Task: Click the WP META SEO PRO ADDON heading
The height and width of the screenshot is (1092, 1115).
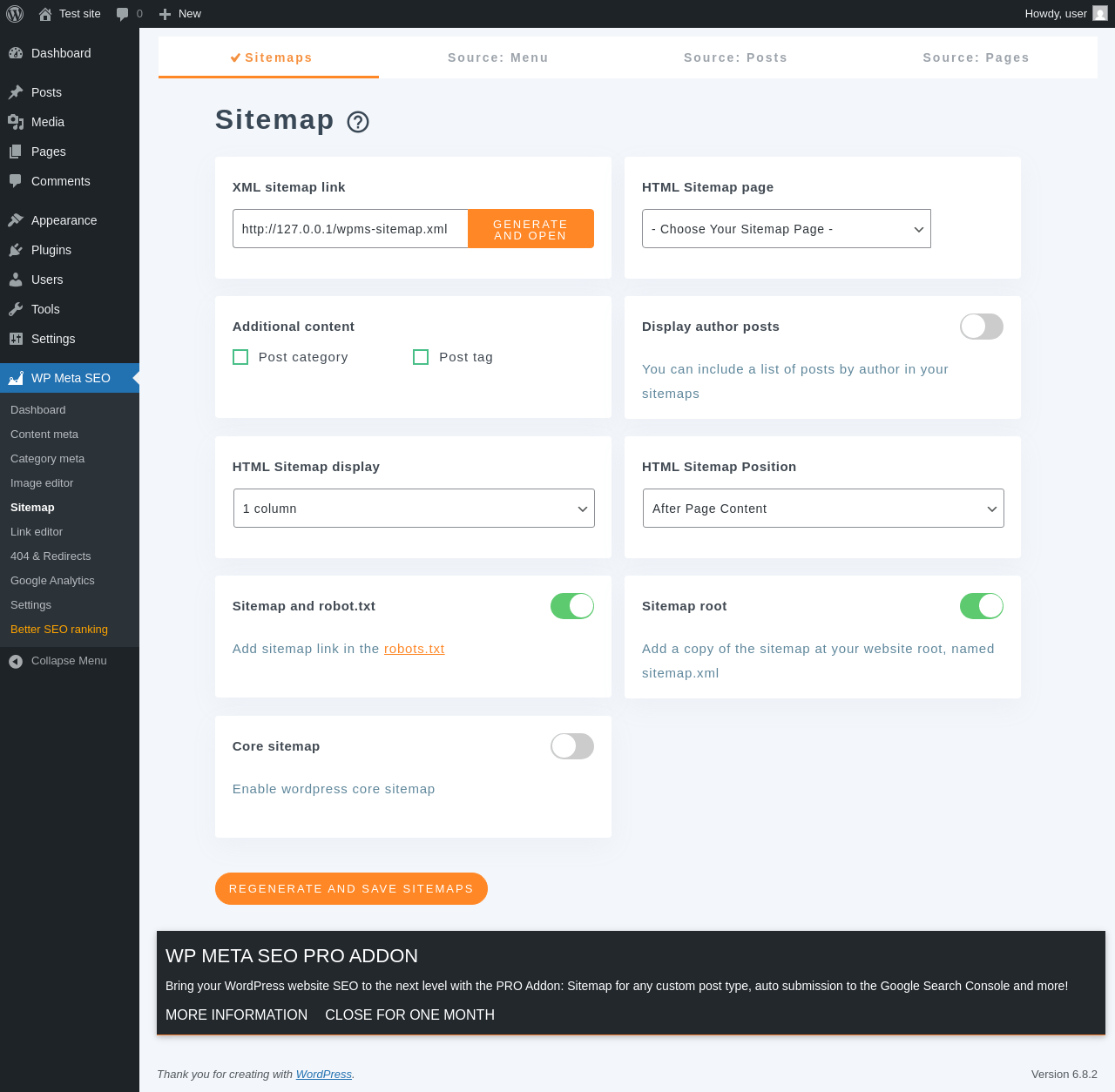Action: pos(292,955)
